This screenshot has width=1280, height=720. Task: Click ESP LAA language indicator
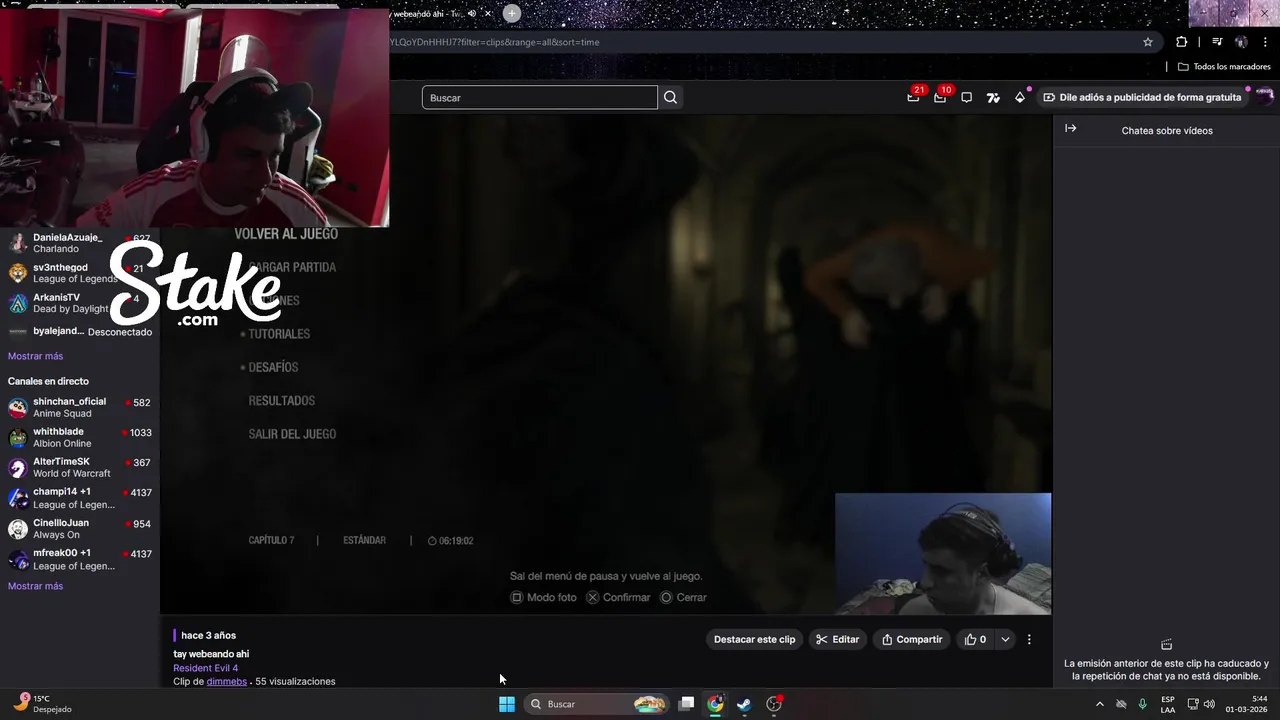coord(1168,704)
